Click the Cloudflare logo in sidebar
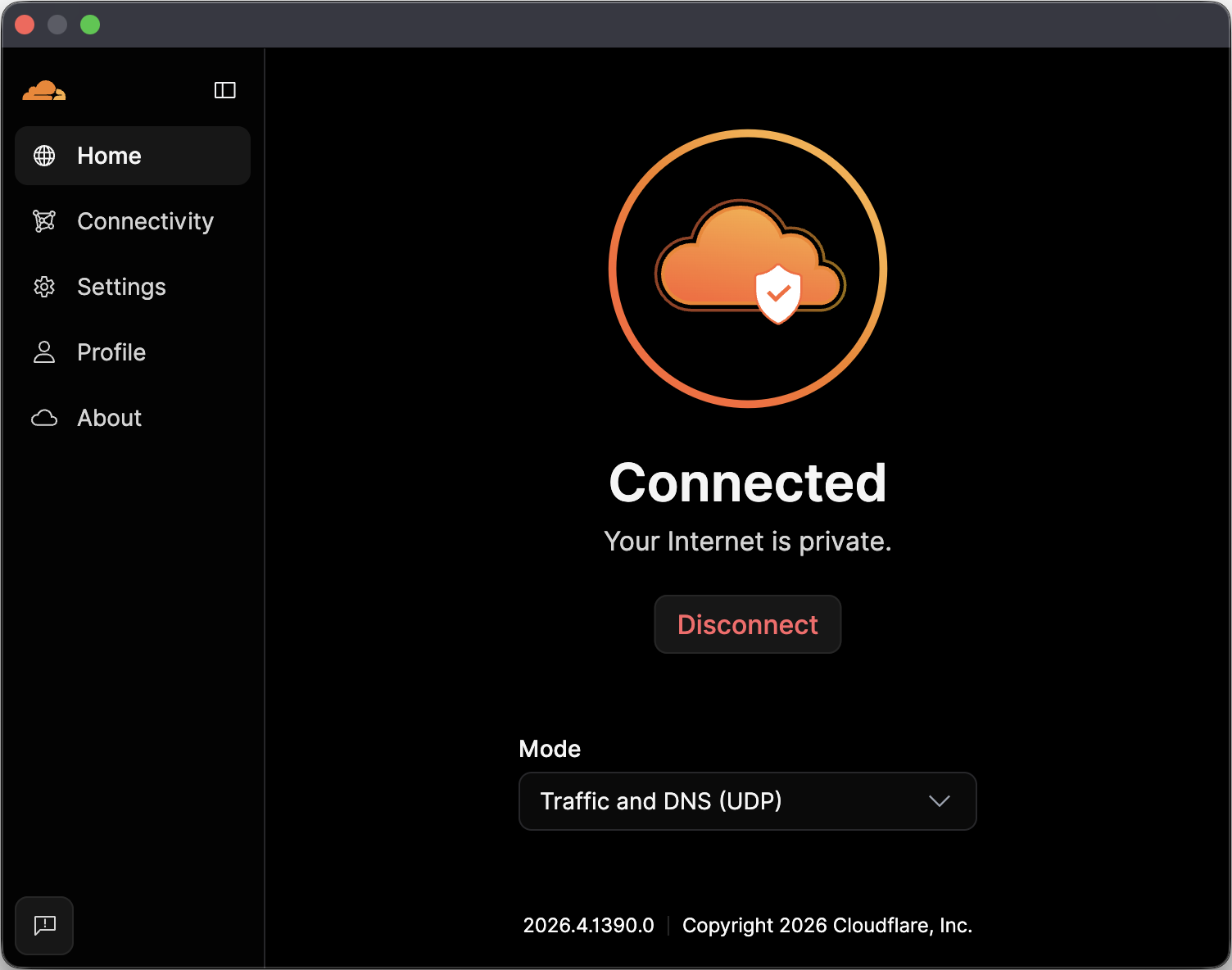This screenshot has height=970, width=1232. tap(44, 90)
